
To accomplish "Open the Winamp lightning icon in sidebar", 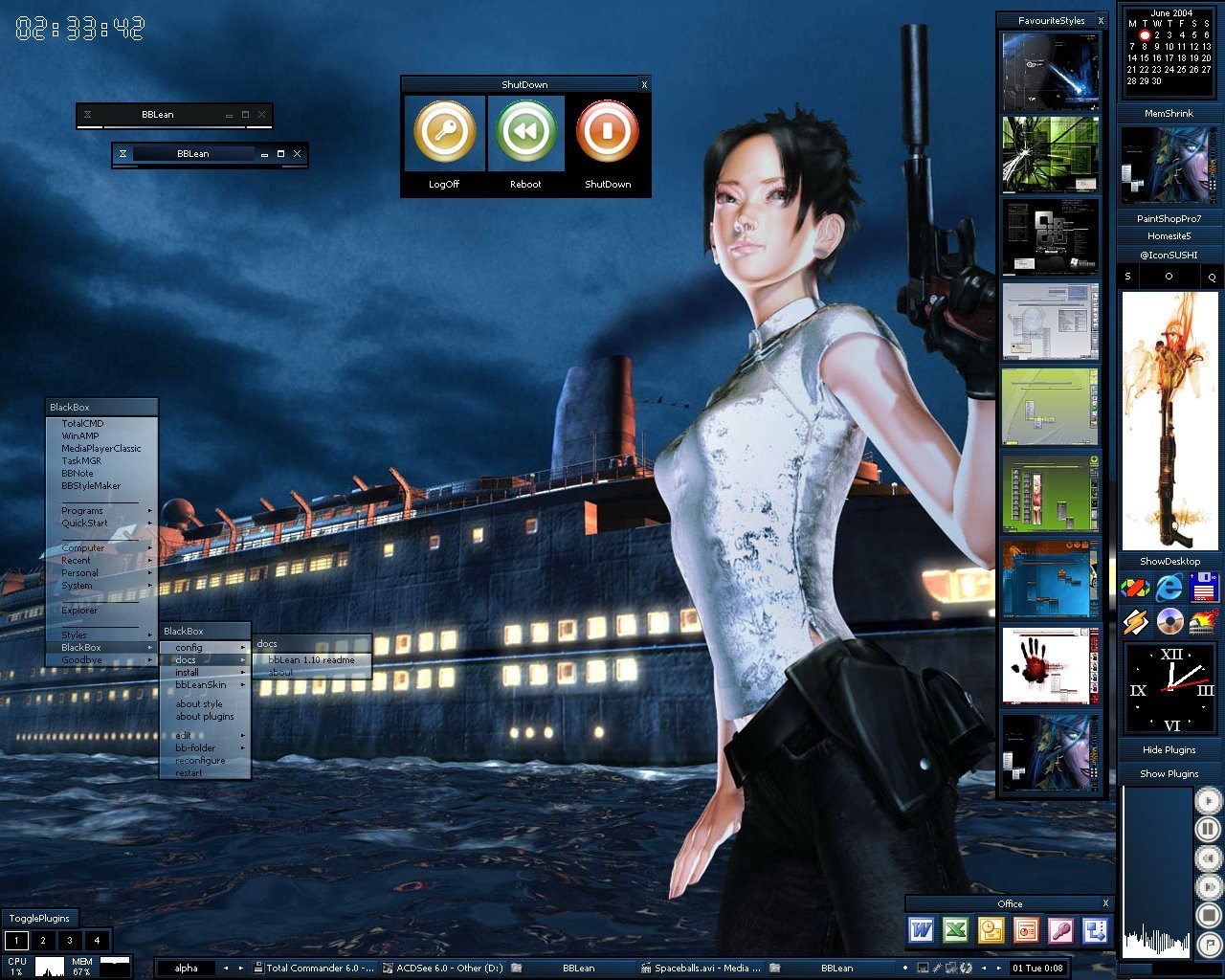I will 1135,621.
